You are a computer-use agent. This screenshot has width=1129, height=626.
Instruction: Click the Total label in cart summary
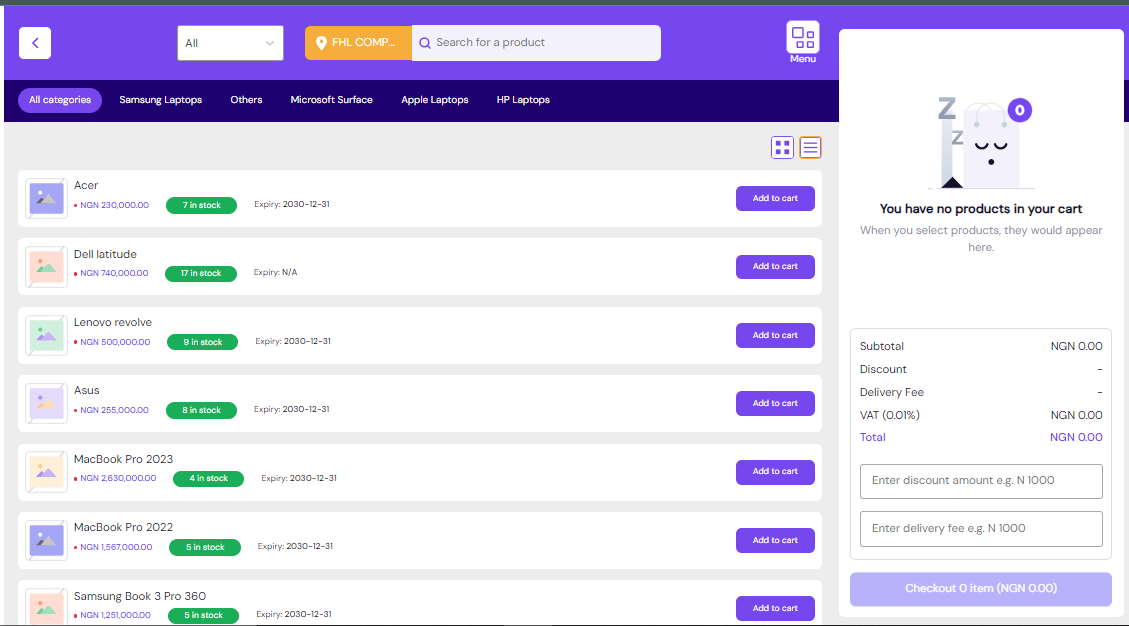873,437
